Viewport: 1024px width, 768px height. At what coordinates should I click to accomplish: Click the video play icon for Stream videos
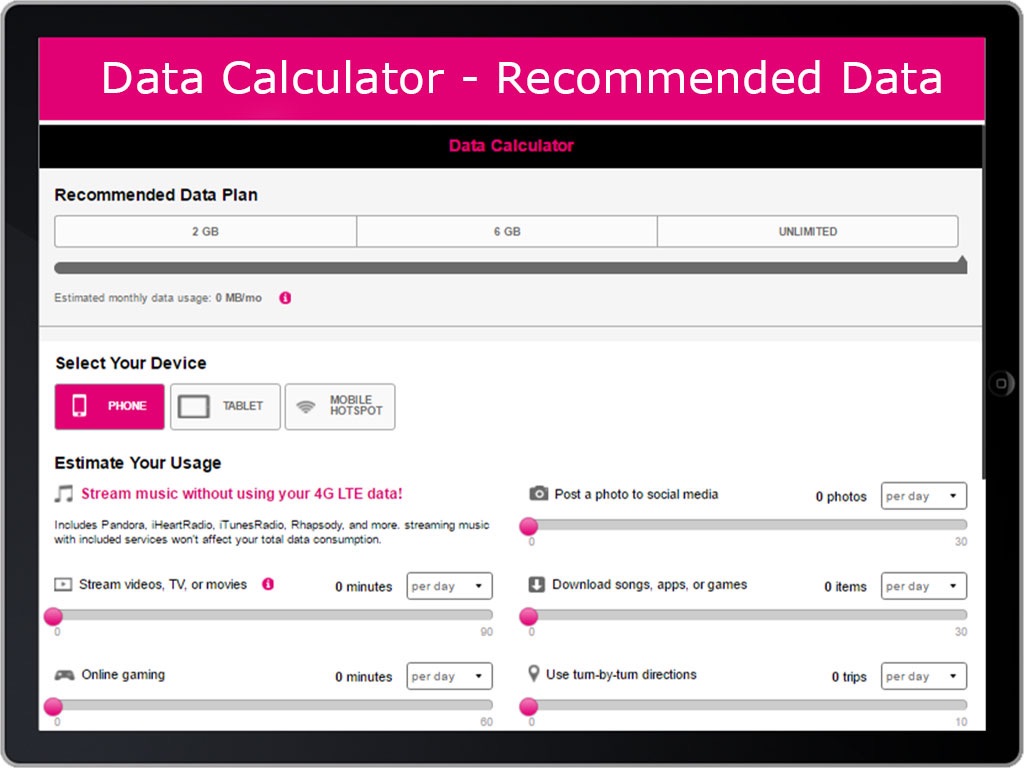click(x=63, y=584)
